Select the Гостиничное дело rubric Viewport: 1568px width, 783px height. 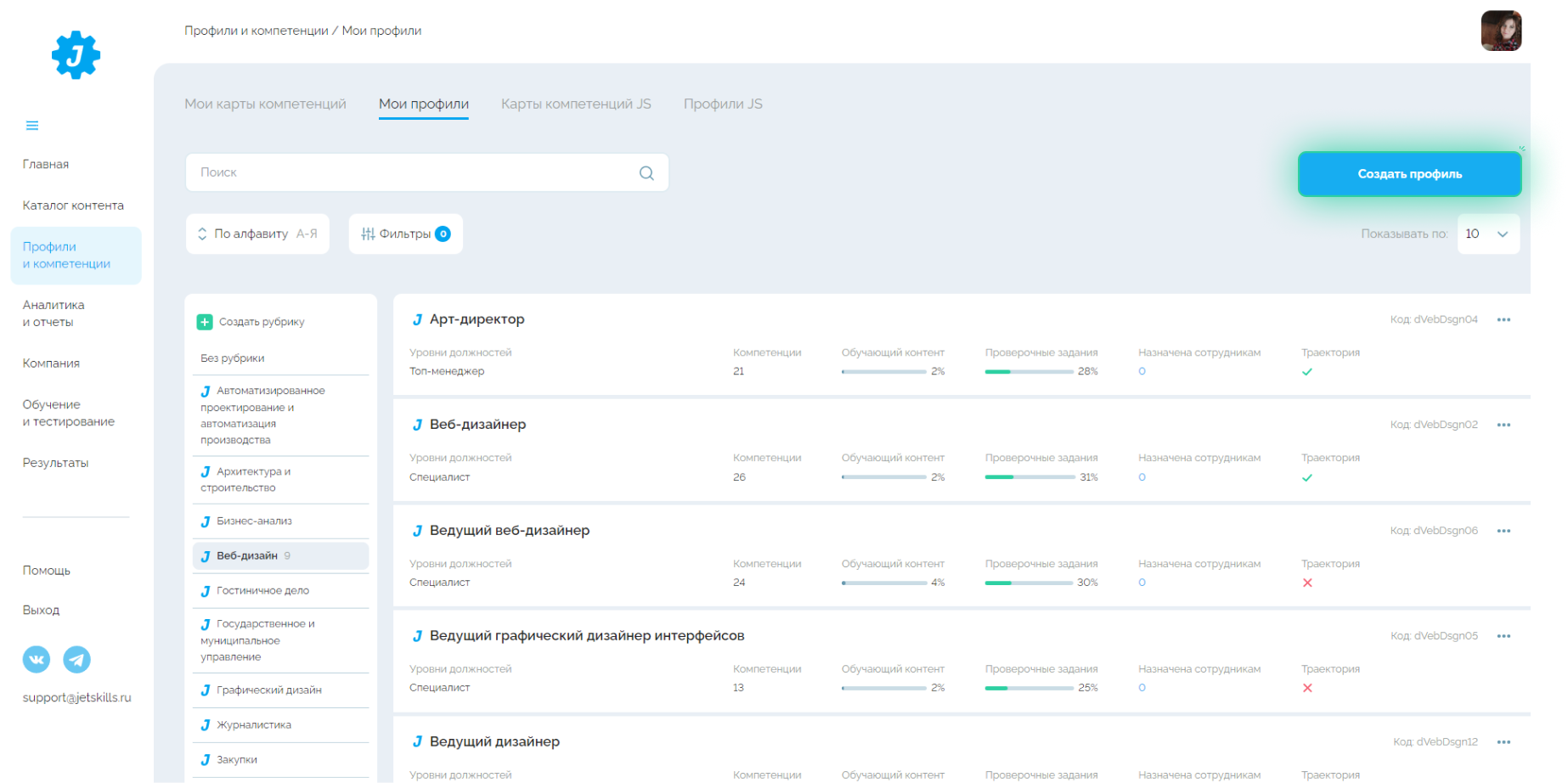[280, 591]
